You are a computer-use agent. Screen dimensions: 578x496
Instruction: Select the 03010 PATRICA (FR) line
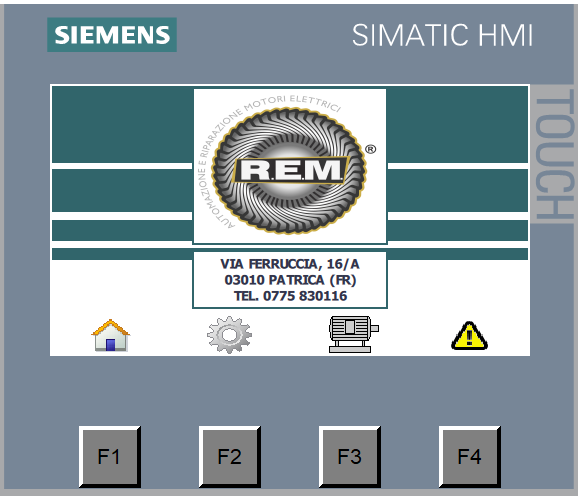[290, 280]
